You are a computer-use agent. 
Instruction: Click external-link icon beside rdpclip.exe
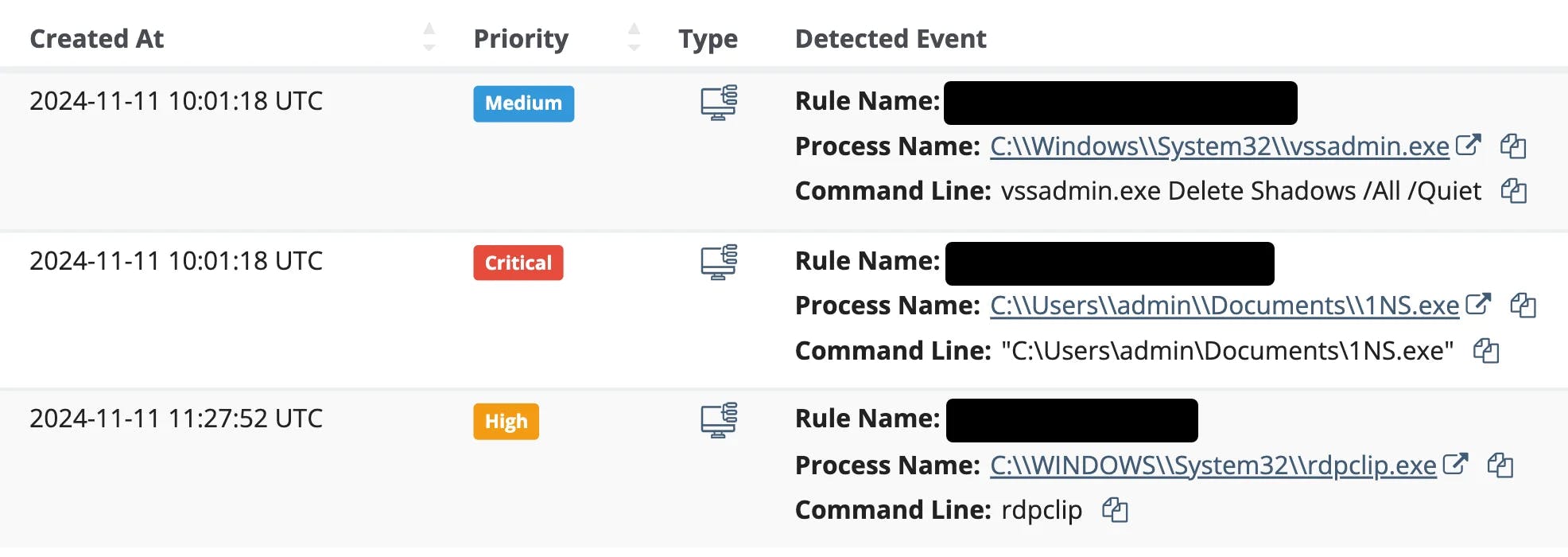[1455, 464]
